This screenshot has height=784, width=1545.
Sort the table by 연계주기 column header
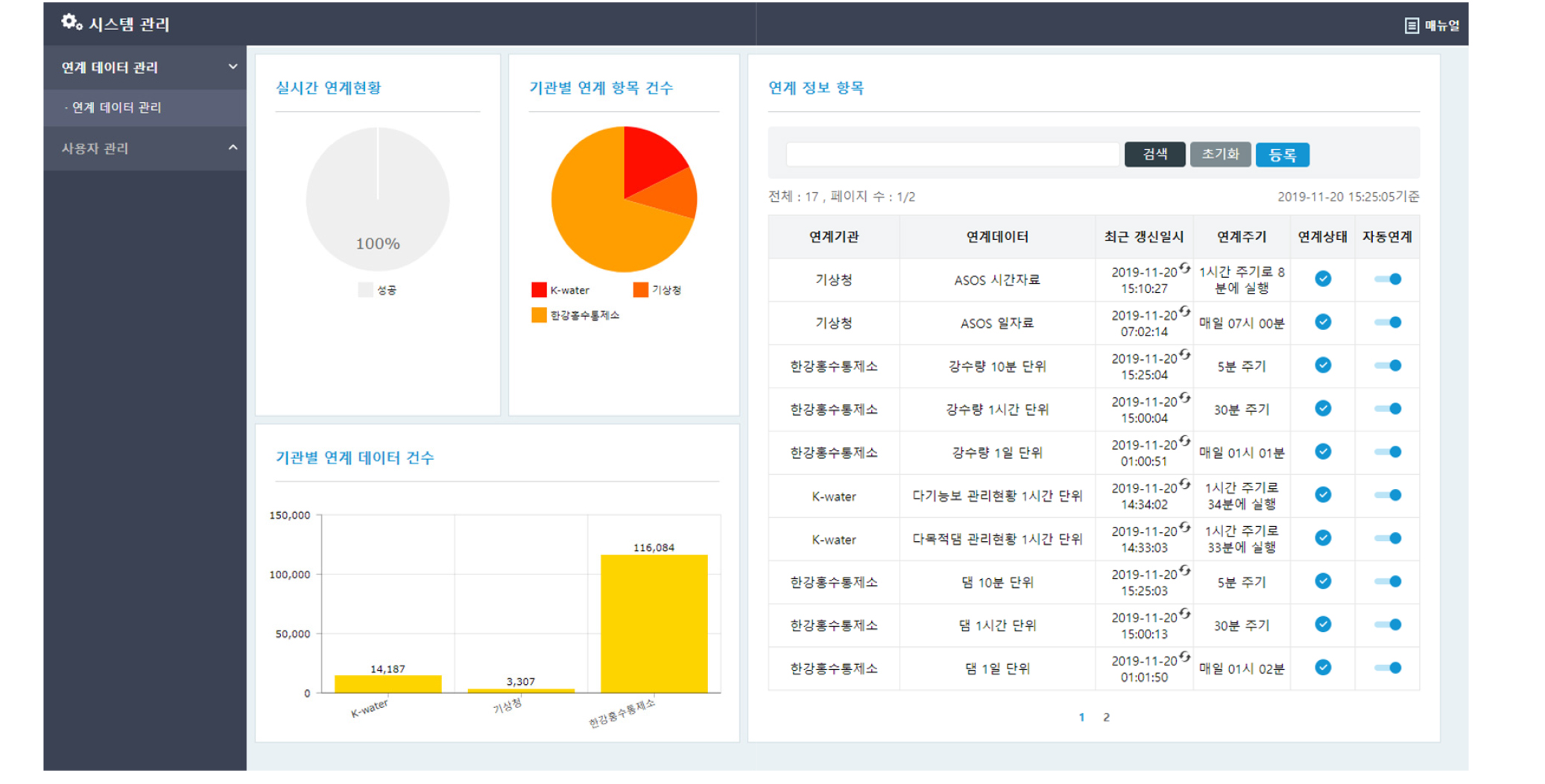1241,236
